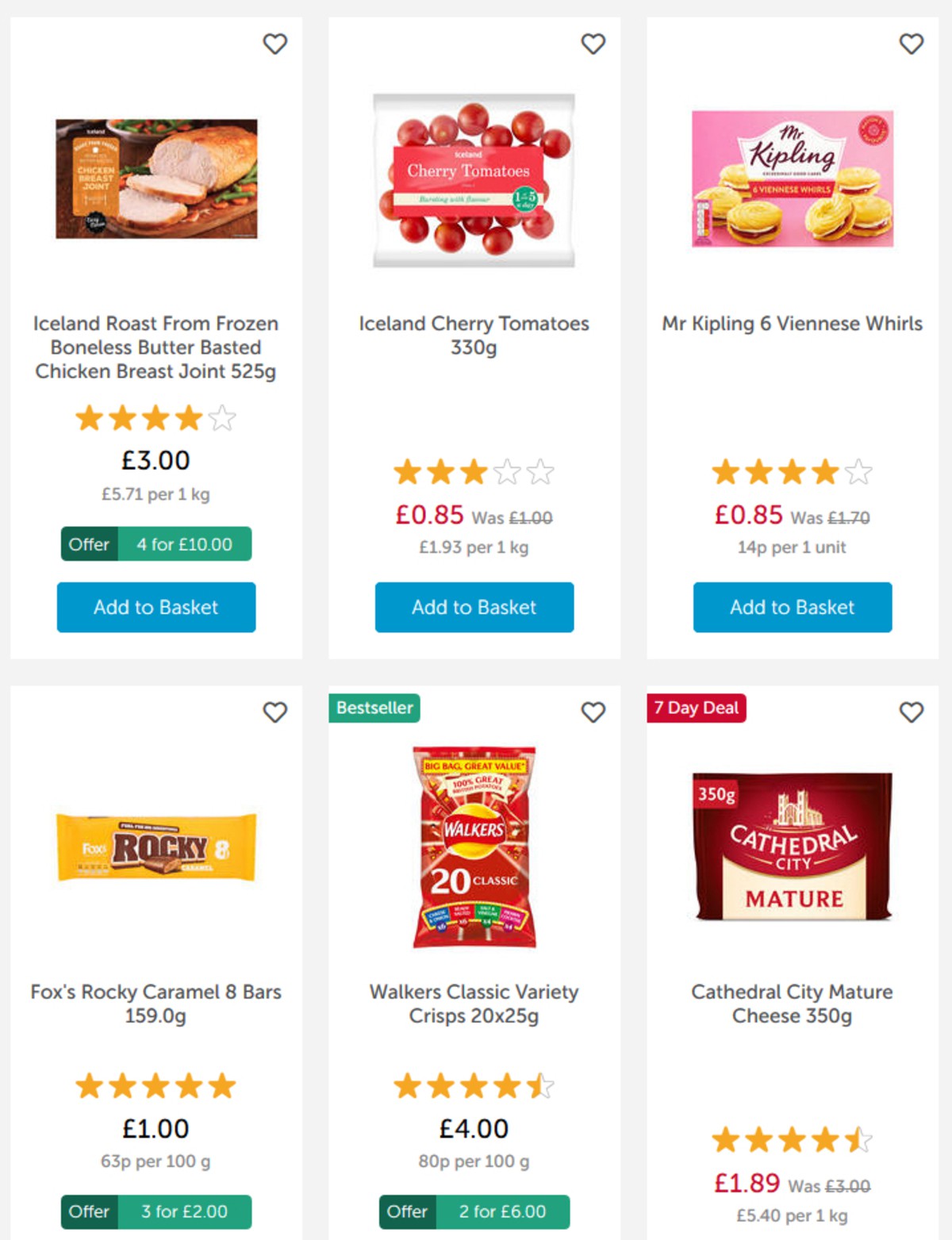Image resolution: width=952 pixels, height=1240 pixels.
Task: Add Iceland Cherry Tomatoes to basket
Action: coord(474,607)
